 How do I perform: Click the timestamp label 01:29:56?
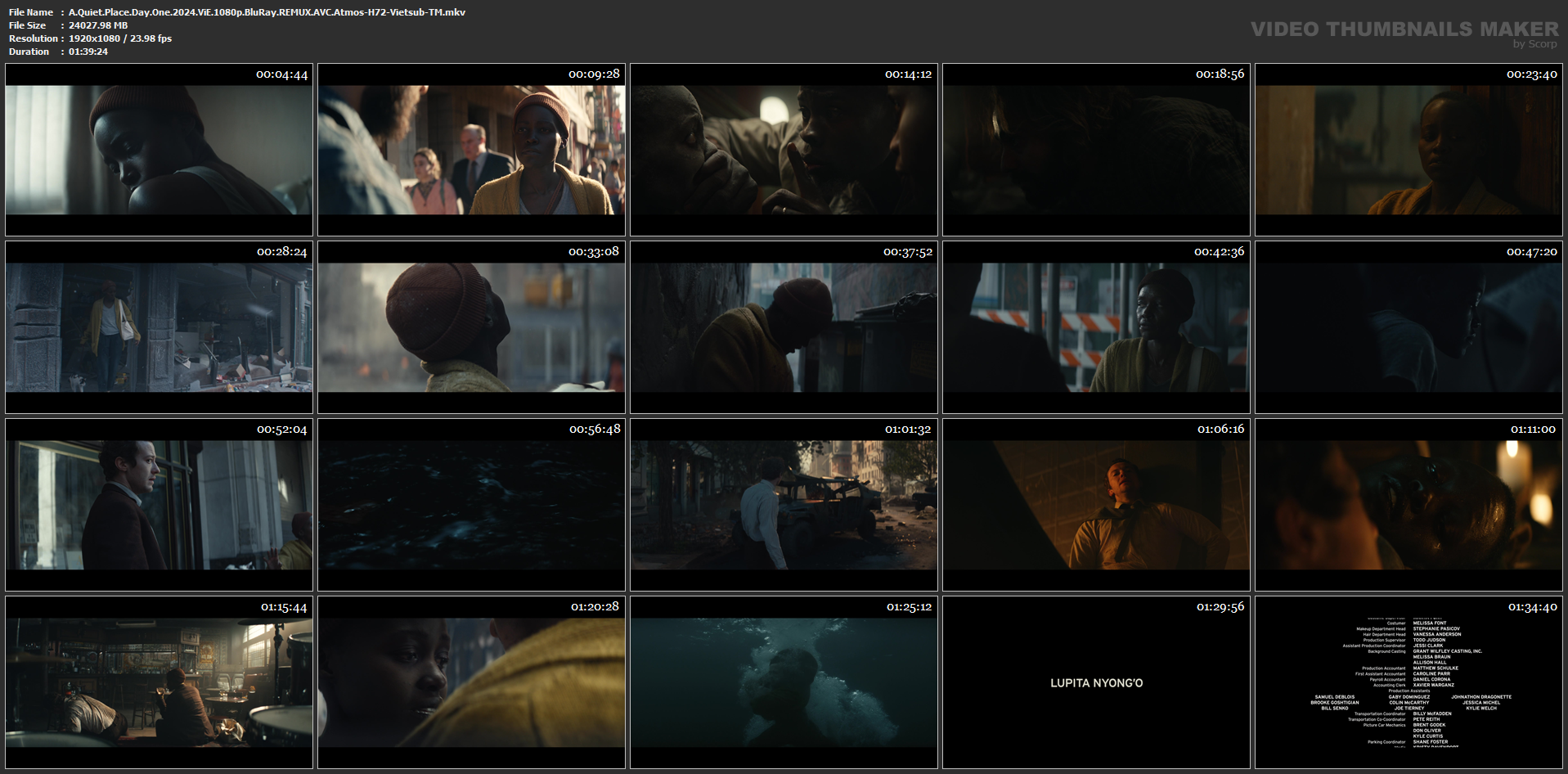(x=1220, y=607)
